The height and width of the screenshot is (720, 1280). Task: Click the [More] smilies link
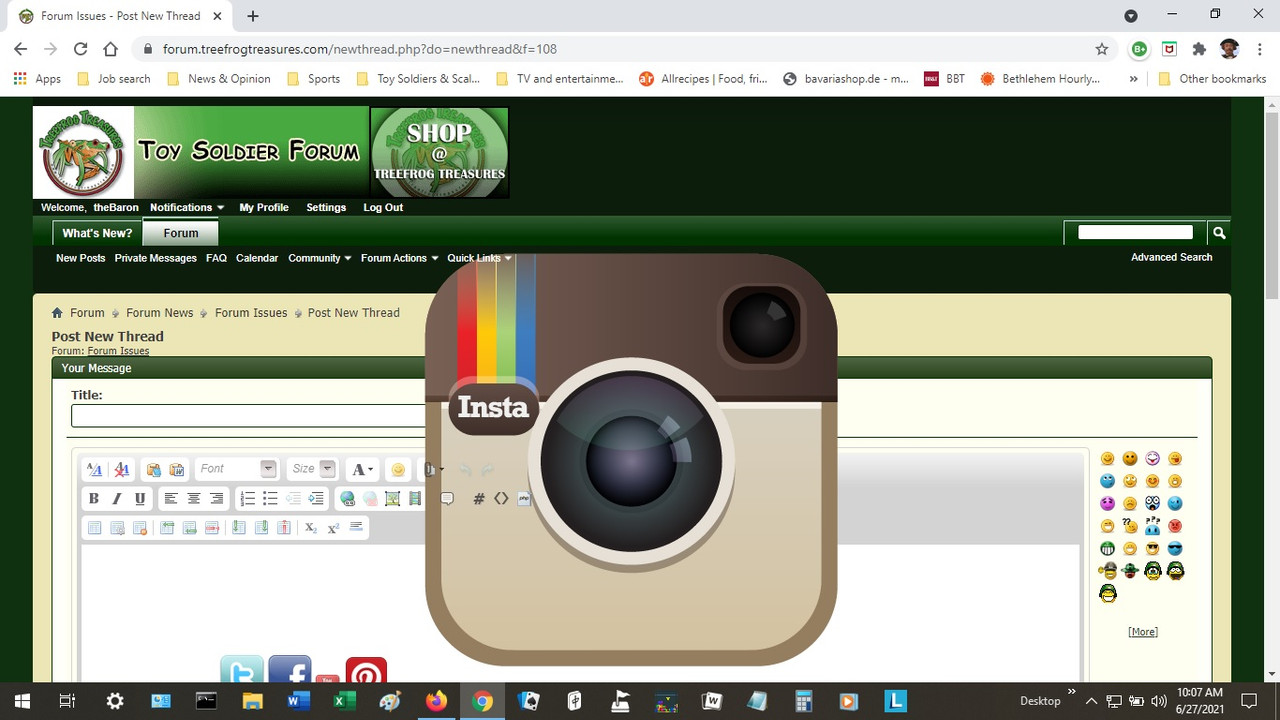[1143, 632]
